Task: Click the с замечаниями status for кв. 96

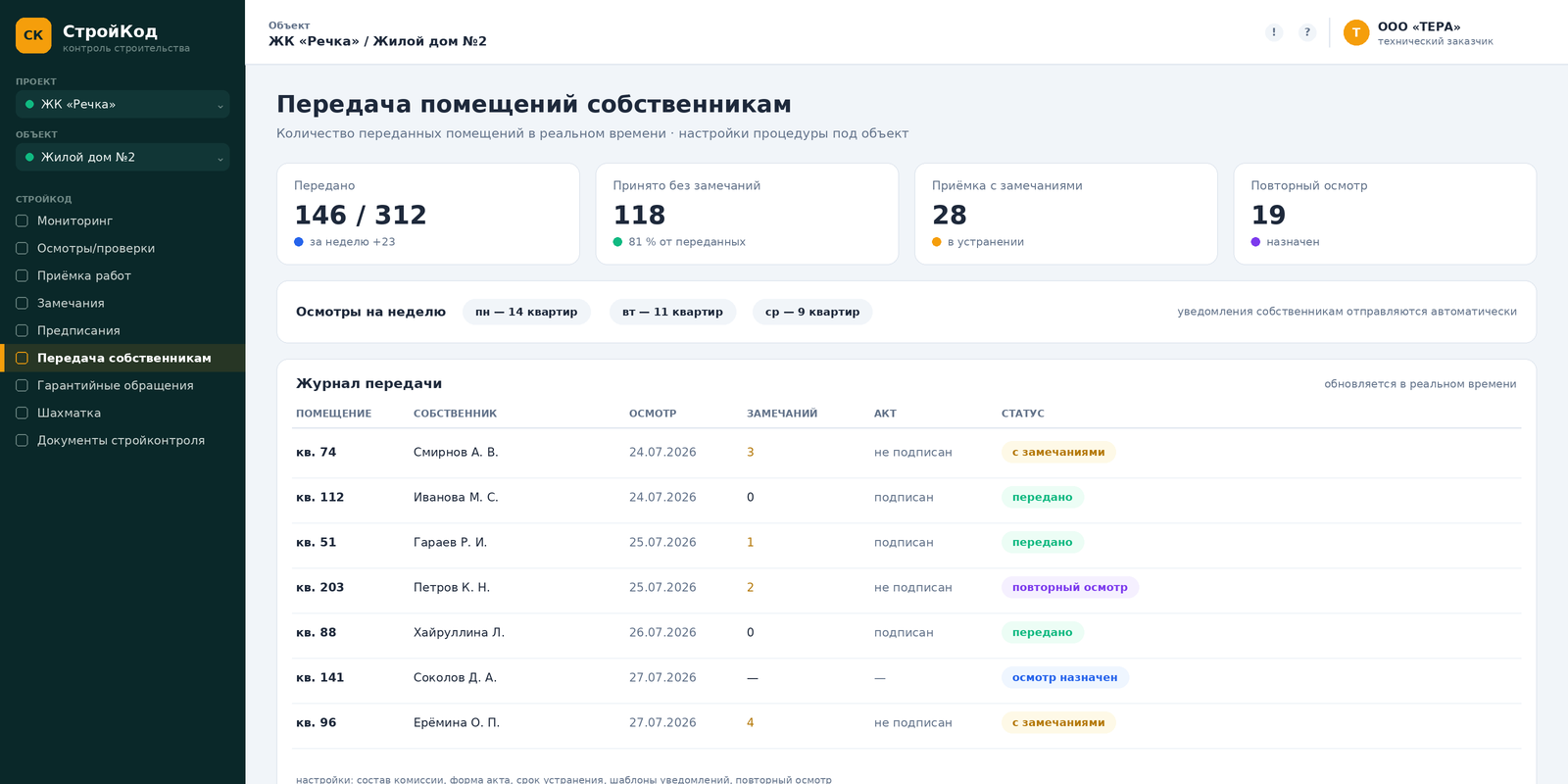Action: pyautogui.click(x=1058, y=722)
